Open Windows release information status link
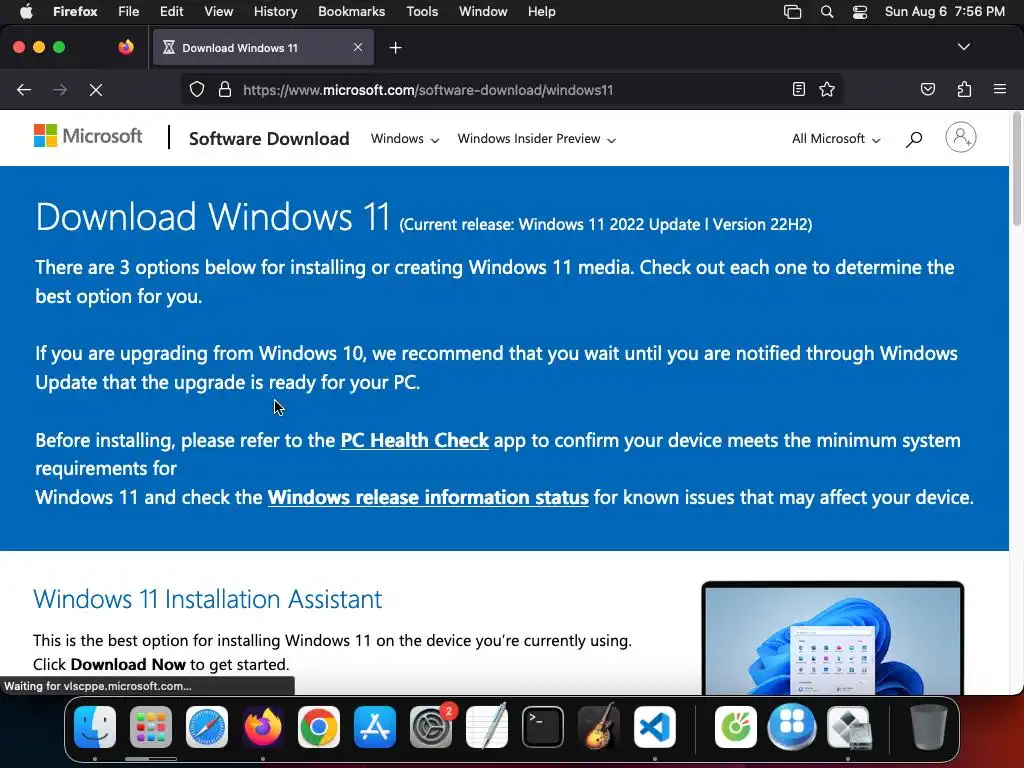Image resolution: width=1024 pixels, height=768 pixels. 428,497
